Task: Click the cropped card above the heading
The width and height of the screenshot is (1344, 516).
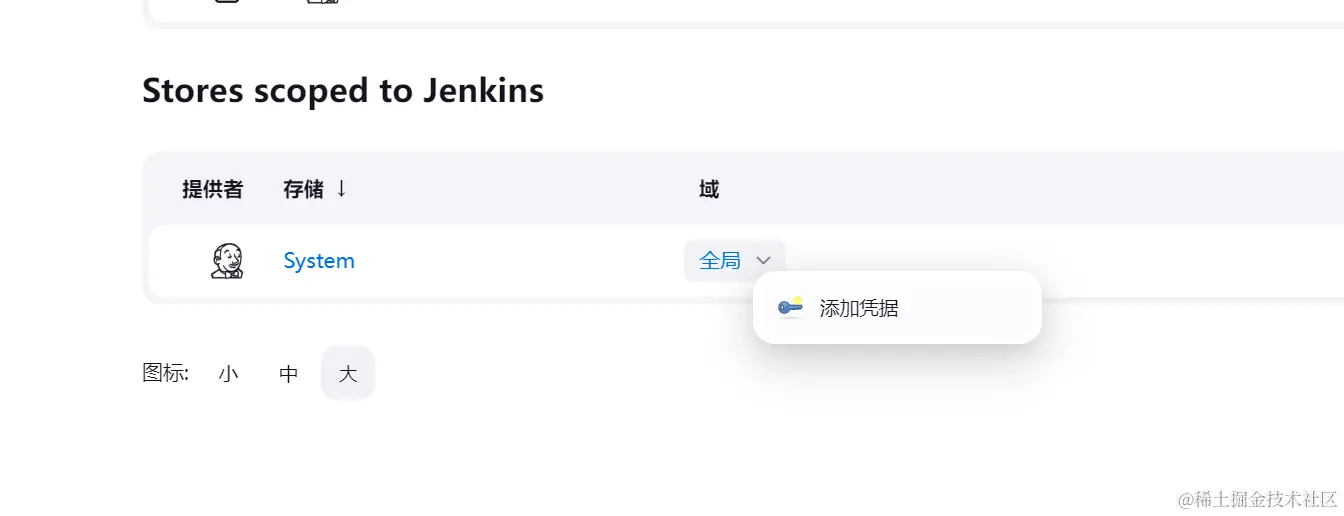Action: pos(745,11)
